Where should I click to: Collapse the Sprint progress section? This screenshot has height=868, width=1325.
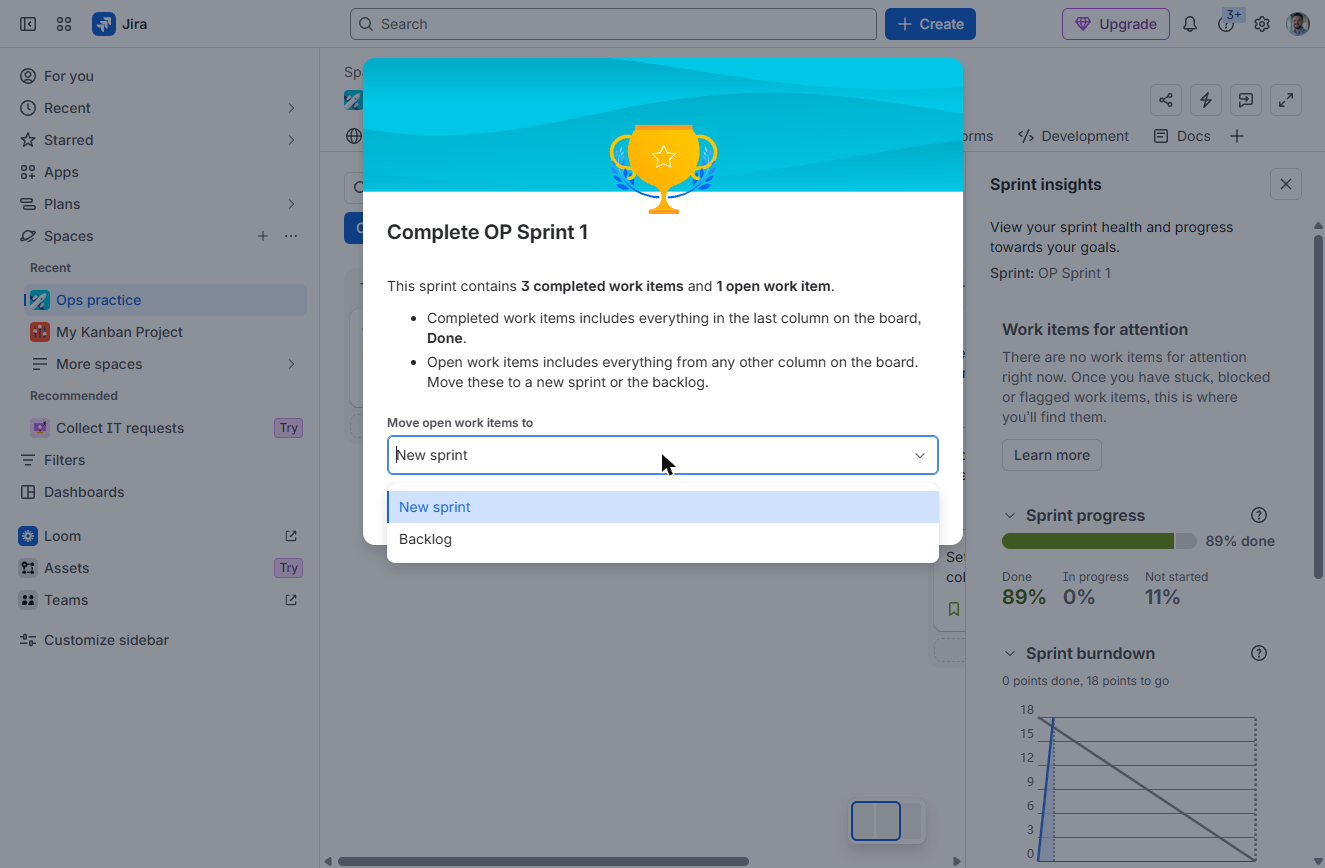pyautogui.click(x=1010, y=515)
